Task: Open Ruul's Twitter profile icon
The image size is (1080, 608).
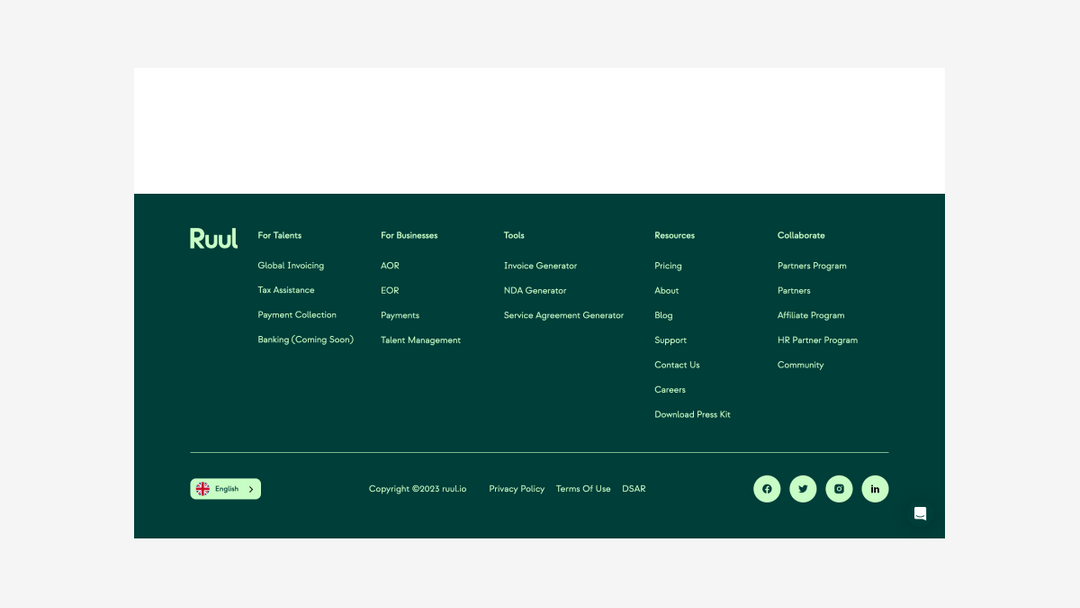Action: (803, 489)
